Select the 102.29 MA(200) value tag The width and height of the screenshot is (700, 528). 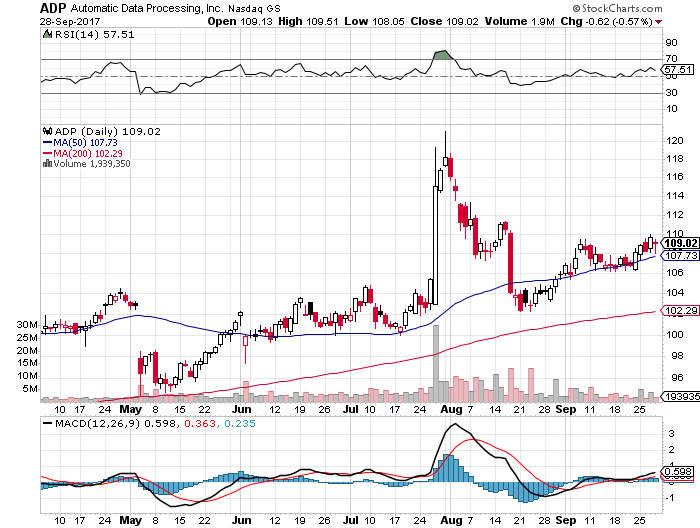coord(680,310)
